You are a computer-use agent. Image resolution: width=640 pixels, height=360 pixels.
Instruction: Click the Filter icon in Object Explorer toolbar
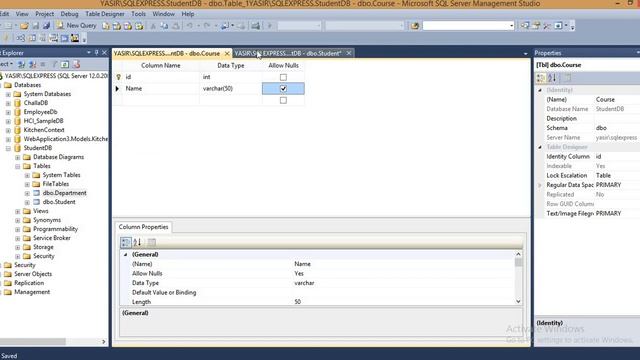pyautogui.click(x=54, y=64)
